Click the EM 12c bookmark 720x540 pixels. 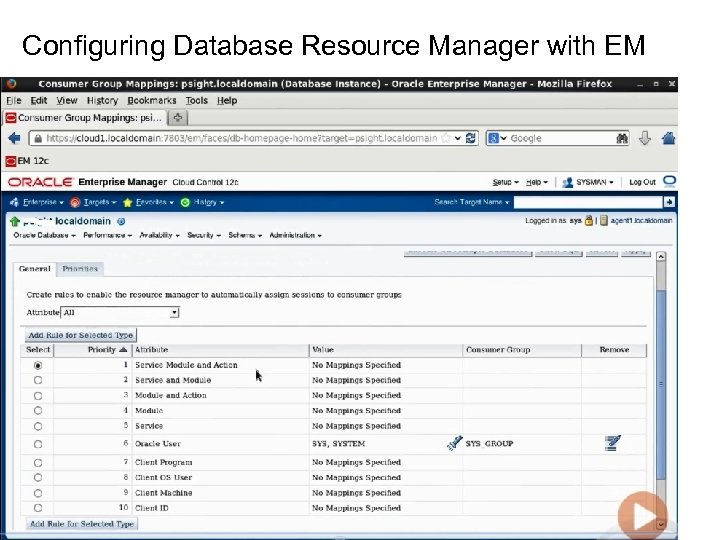pyautogui.click(x=27, y=161)
